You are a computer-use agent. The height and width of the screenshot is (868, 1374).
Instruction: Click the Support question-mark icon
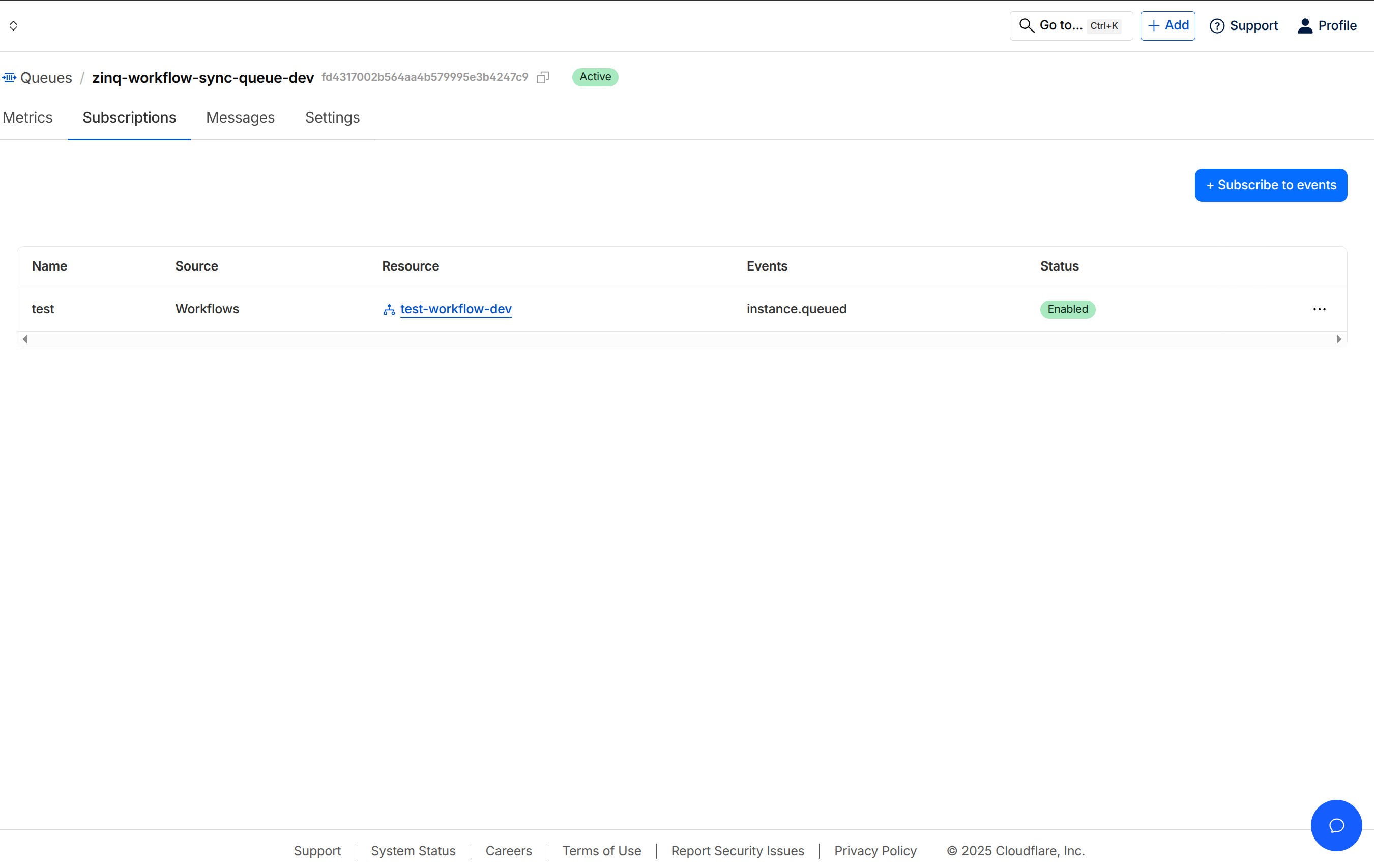coord(1217,25)
